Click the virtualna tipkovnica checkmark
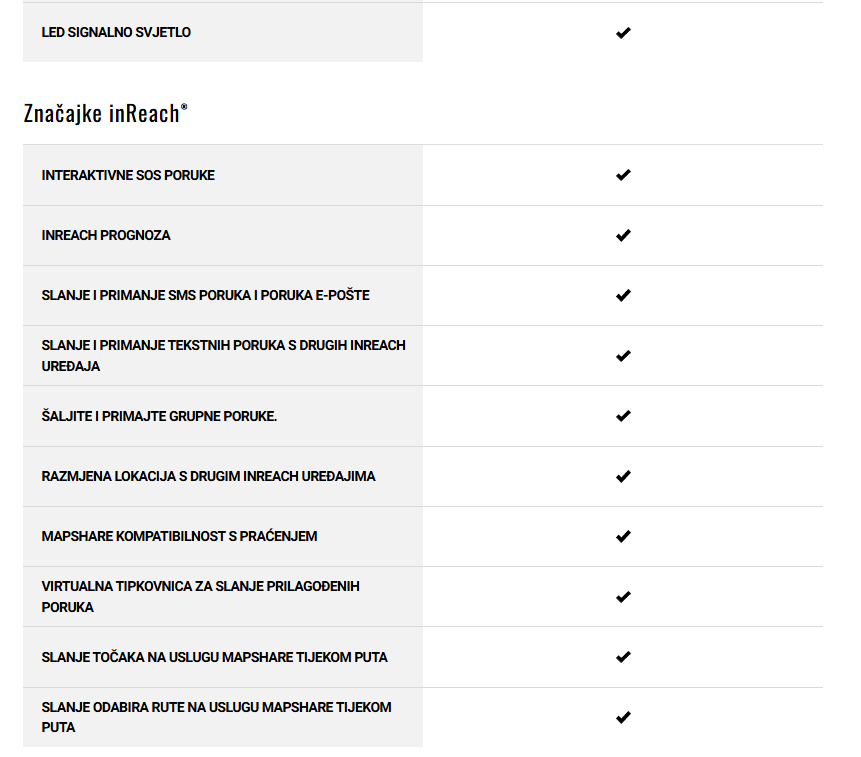The width and height of the screenshot is (861, 757). tap(623, 597)
